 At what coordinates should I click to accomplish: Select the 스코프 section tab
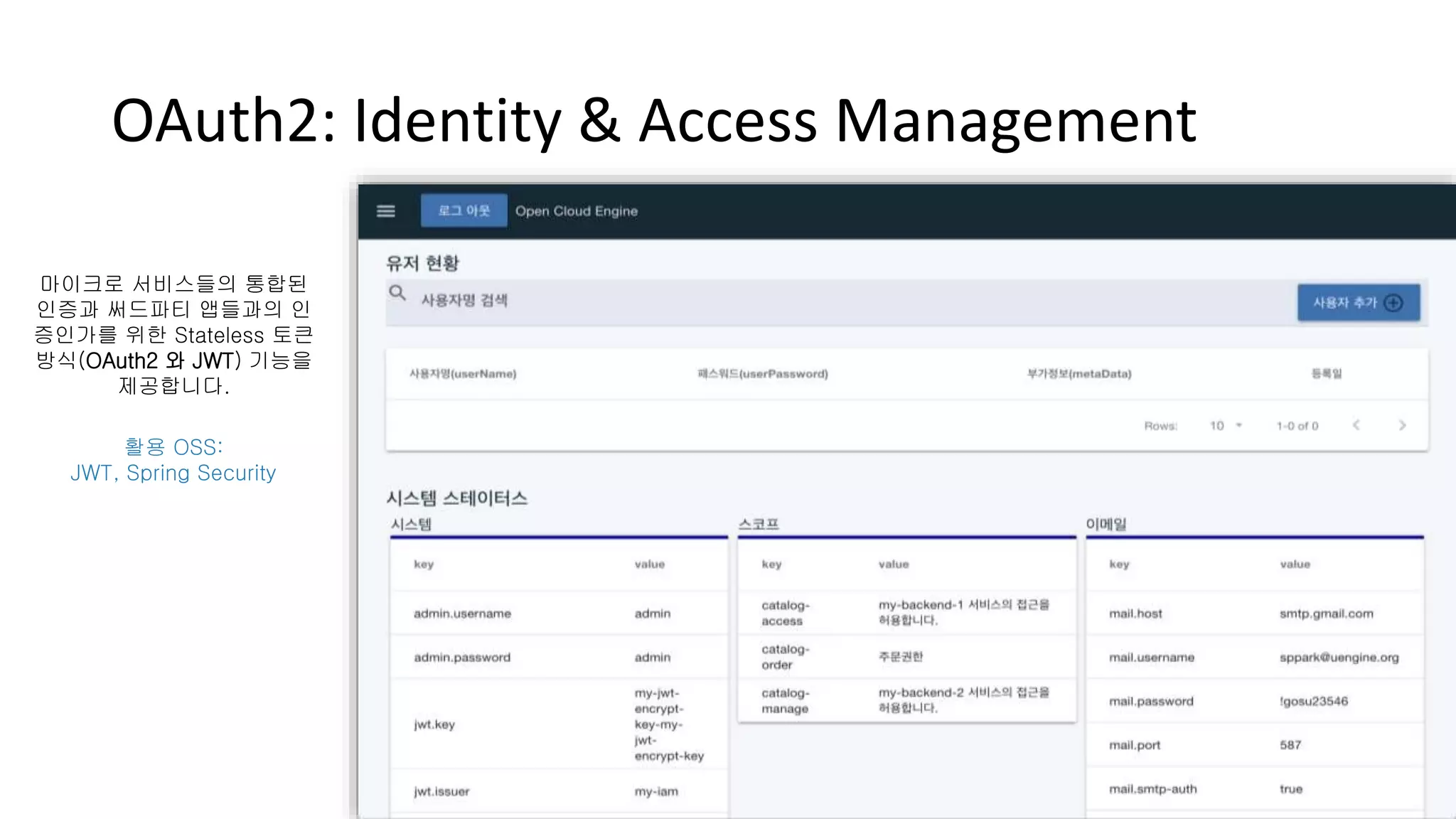(759, 525)
